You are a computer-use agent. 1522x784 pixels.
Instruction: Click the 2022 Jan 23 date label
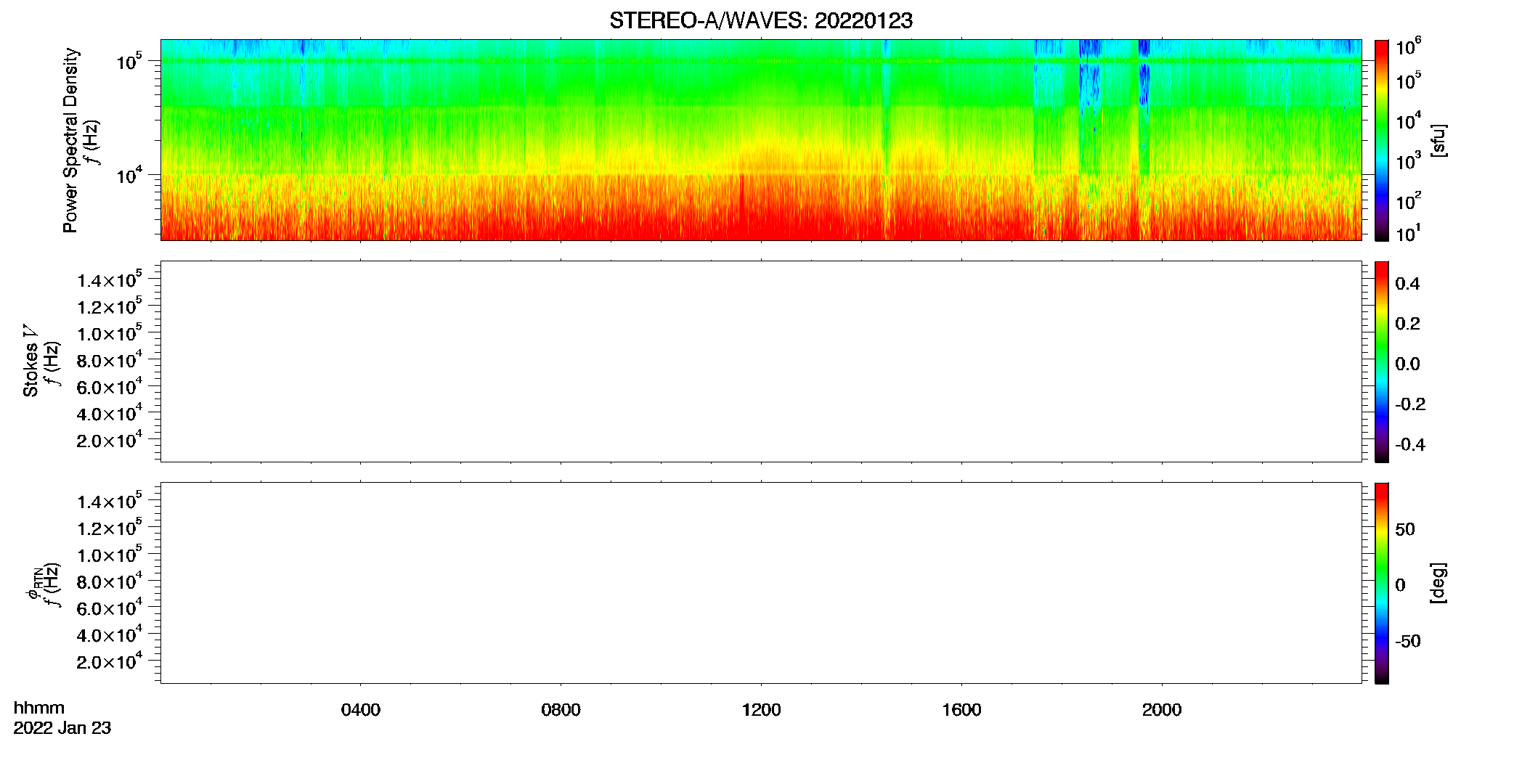click(x=62, y=728)
